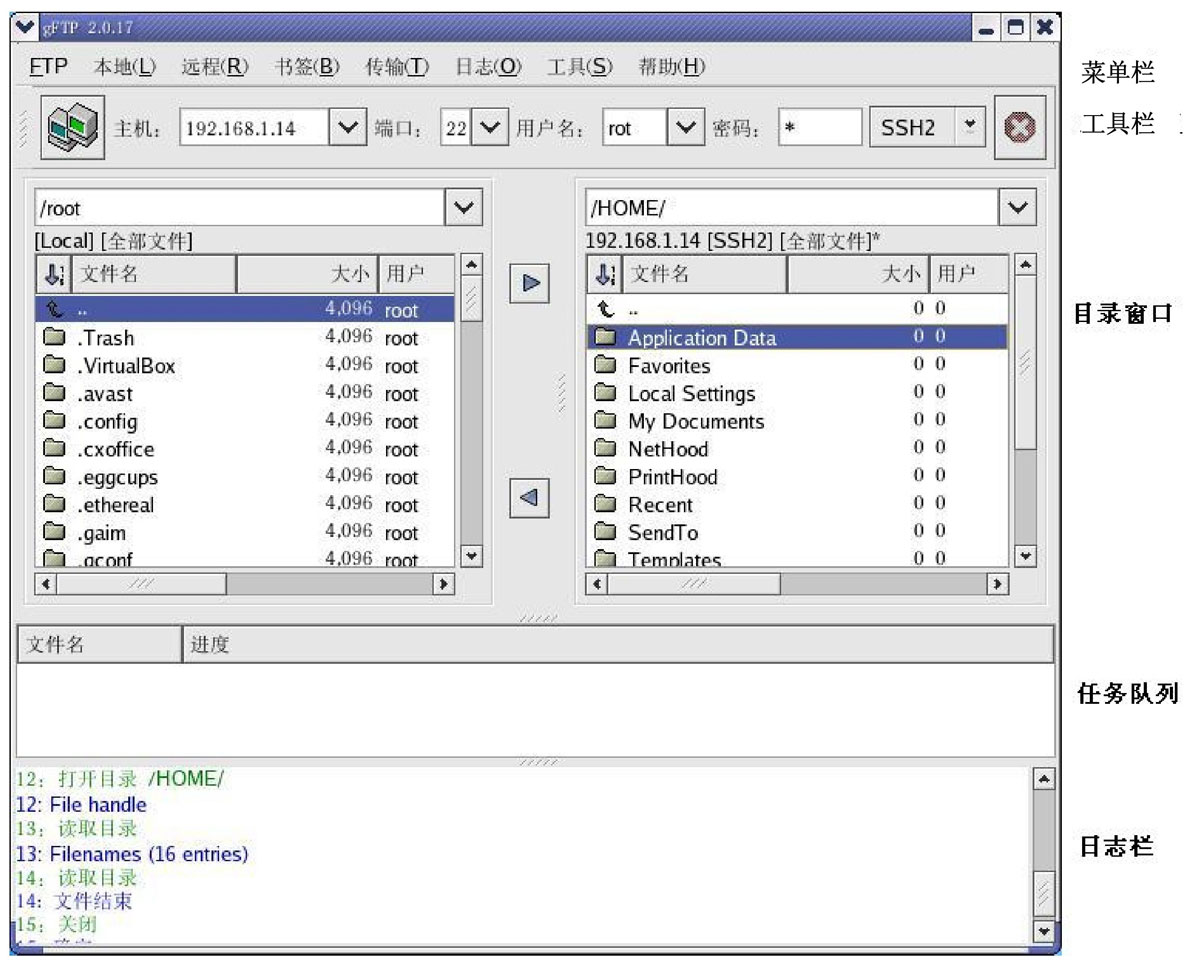Click left arrow to download to local
The width and height of the screenshot is (1200, 966).
[530, 497]
